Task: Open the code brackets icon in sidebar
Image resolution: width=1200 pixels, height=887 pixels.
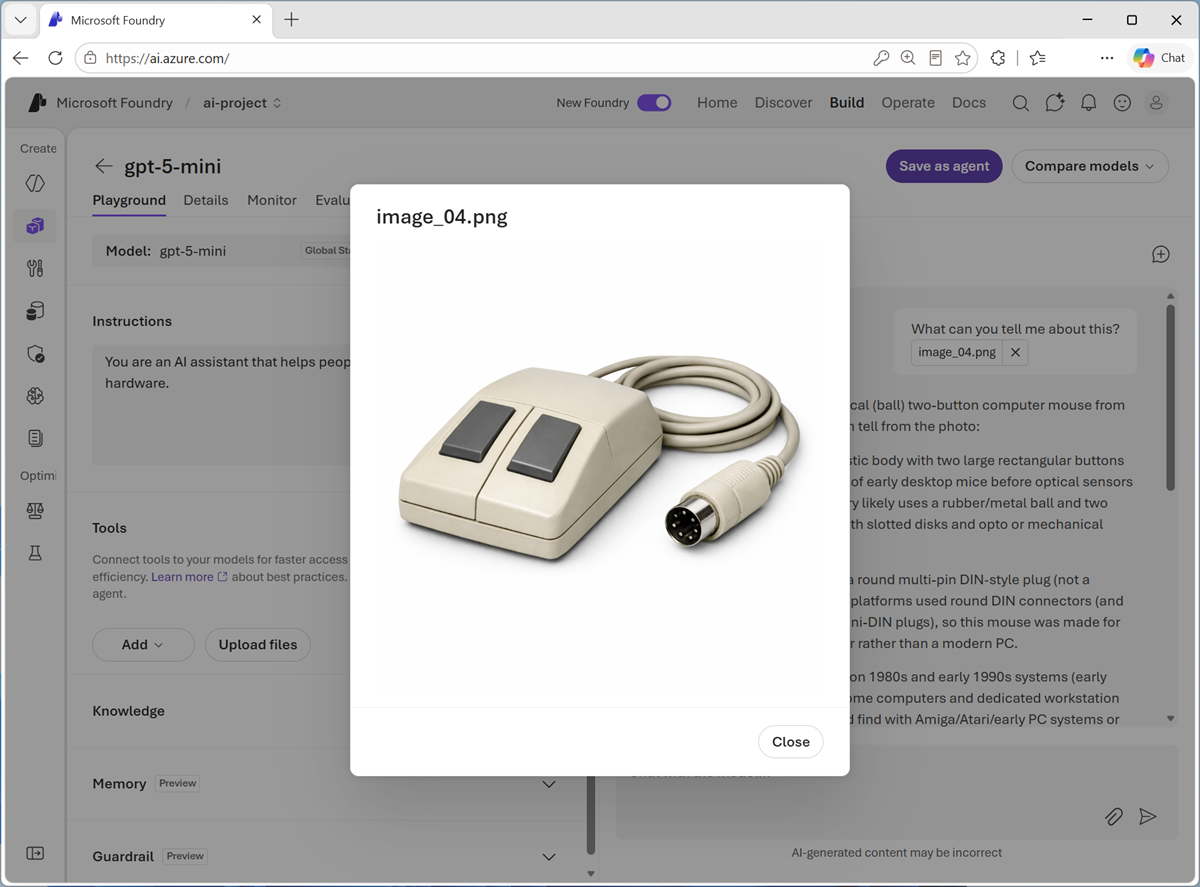Action: [35, 183]
